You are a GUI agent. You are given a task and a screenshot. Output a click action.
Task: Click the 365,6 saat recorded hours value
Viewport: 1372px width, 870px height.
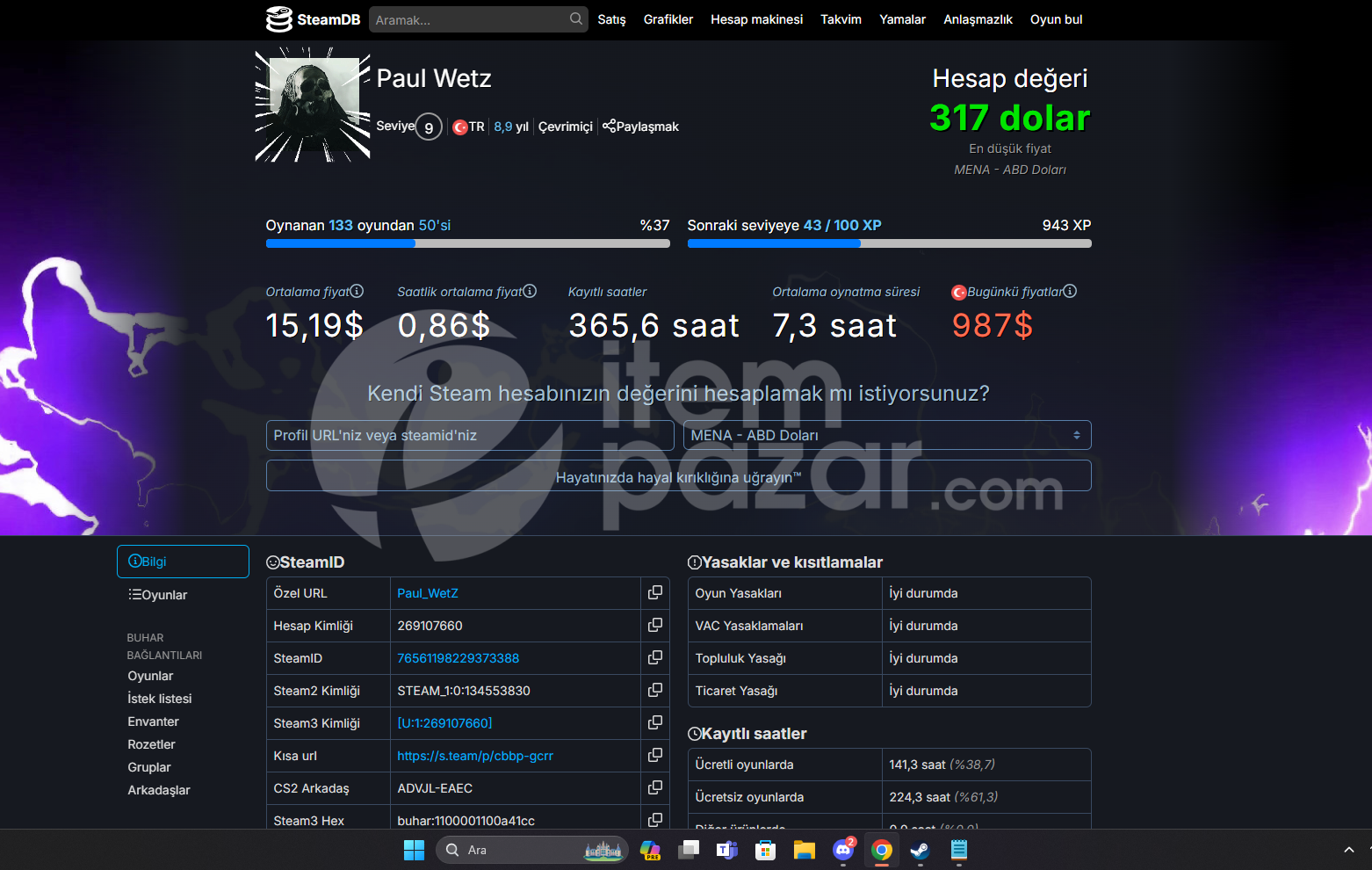654,325
